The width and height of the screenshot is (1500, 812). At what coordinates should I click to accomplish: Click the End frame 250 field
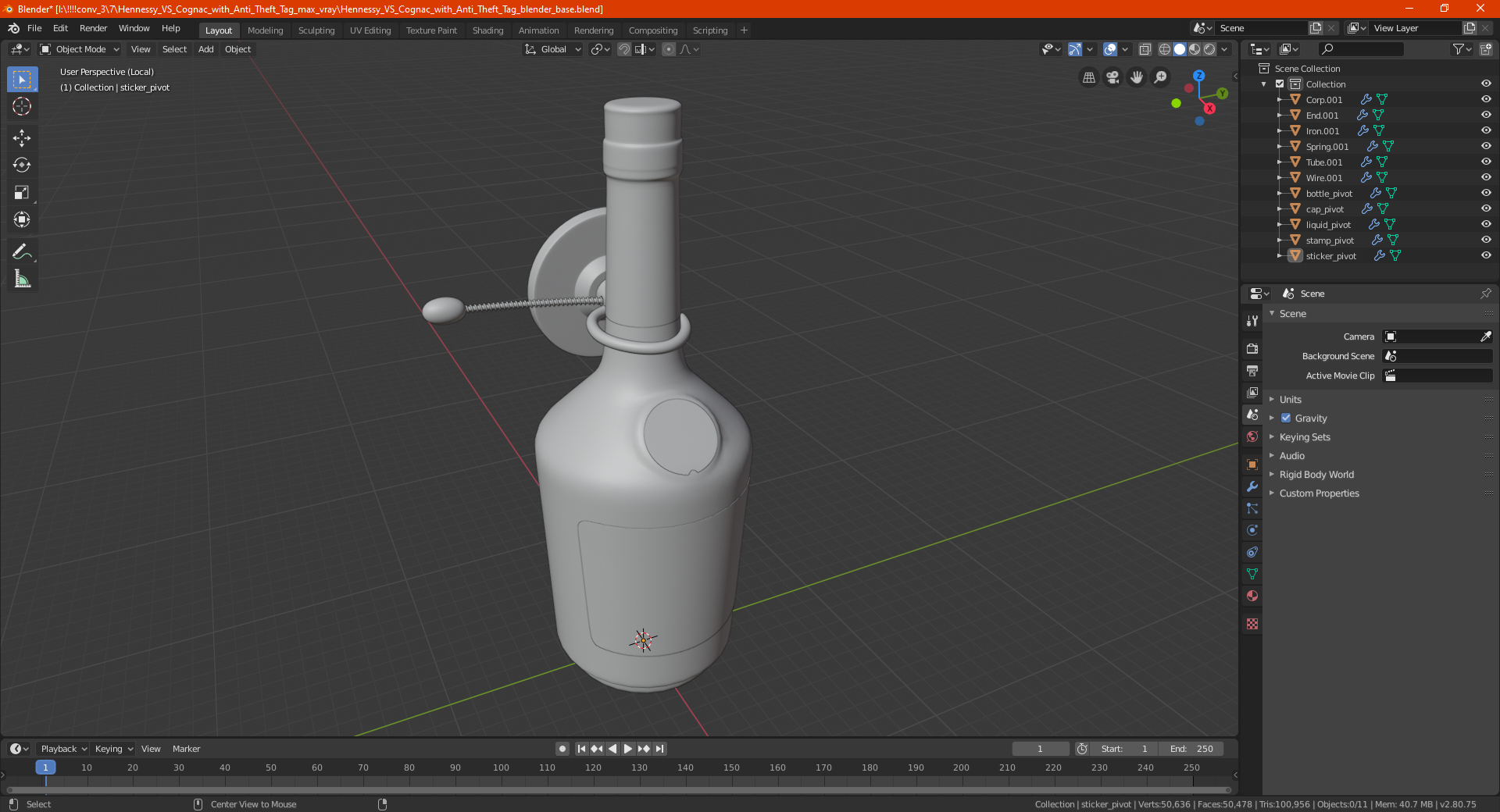click(1191, 749)
